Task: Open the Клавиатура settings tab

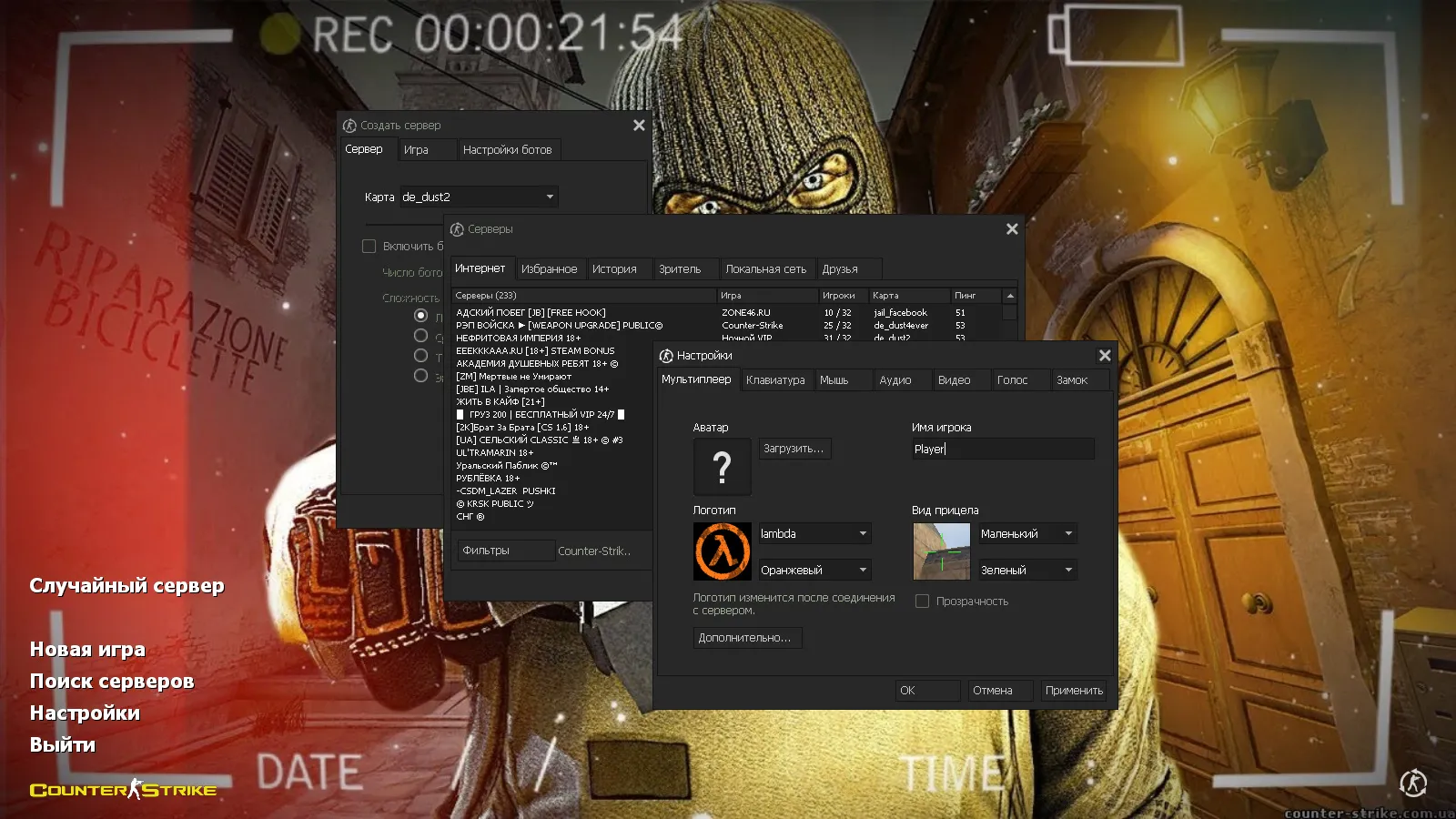Action: (775, 379)
